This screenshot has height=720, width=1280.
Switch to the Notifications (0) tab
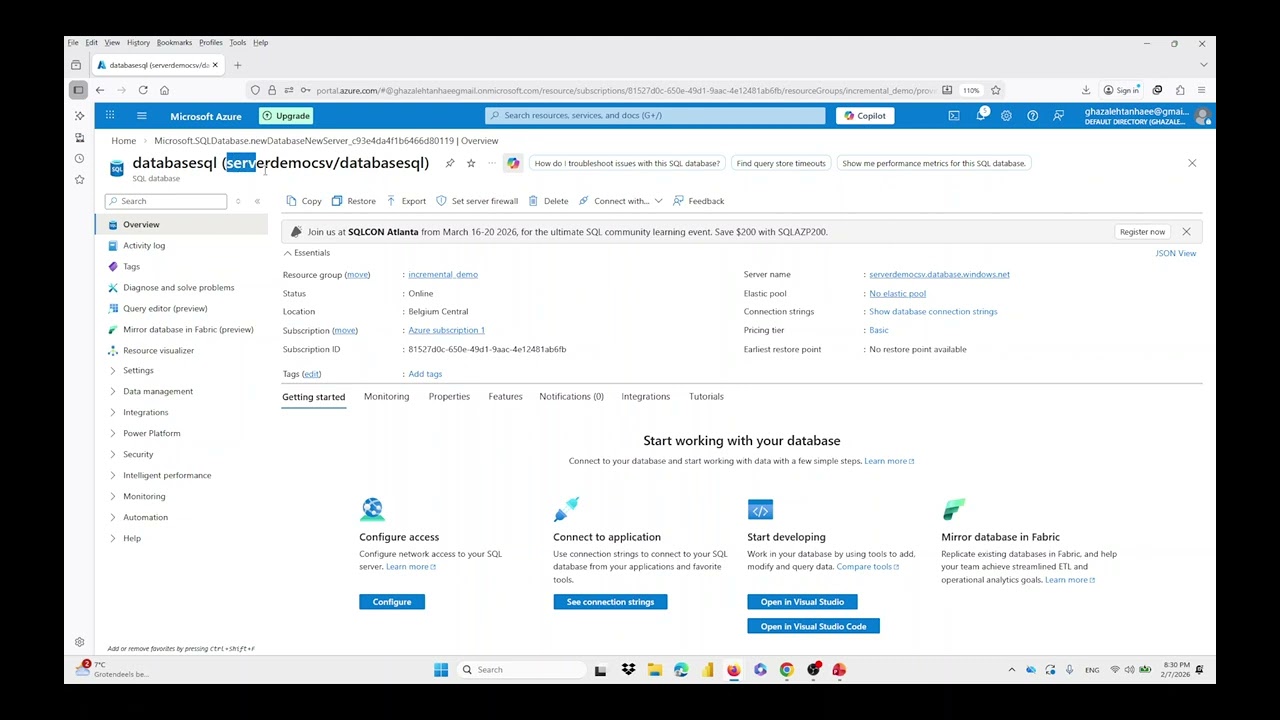(x=571, y=397)
